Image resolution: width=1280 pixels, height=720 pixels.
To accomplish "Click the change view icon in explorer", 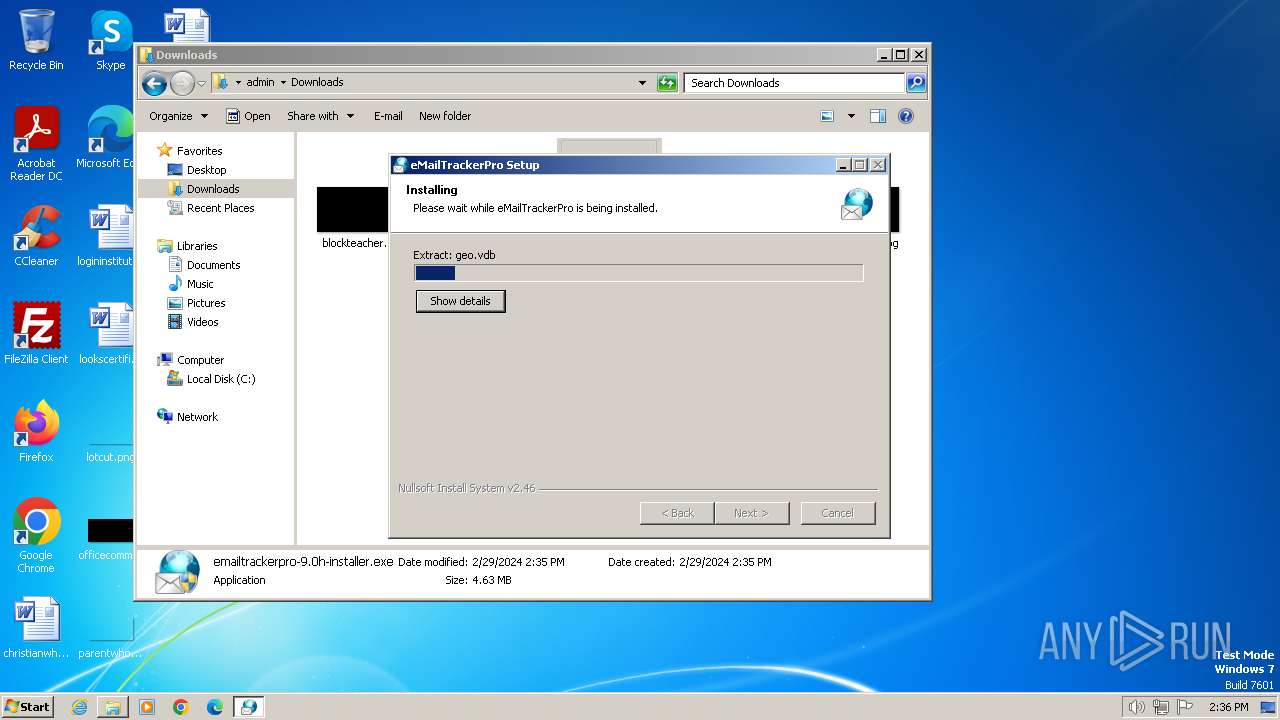I will [x=827, y=116].
